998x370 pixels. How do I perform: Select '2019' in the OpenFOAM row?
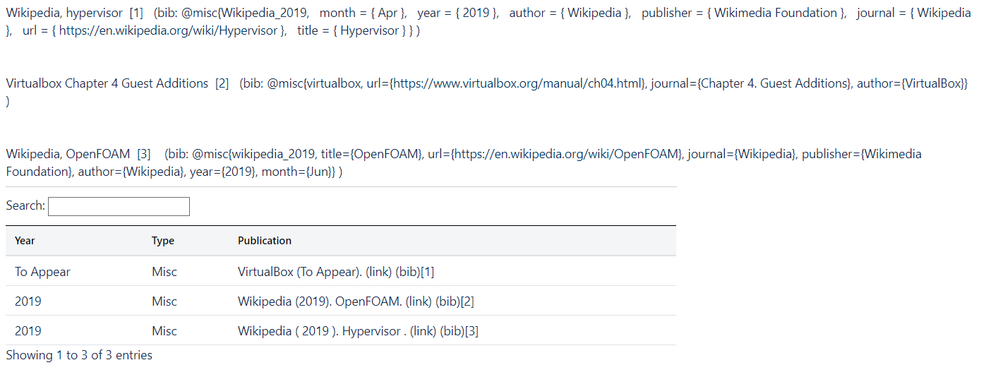(28, 301)
